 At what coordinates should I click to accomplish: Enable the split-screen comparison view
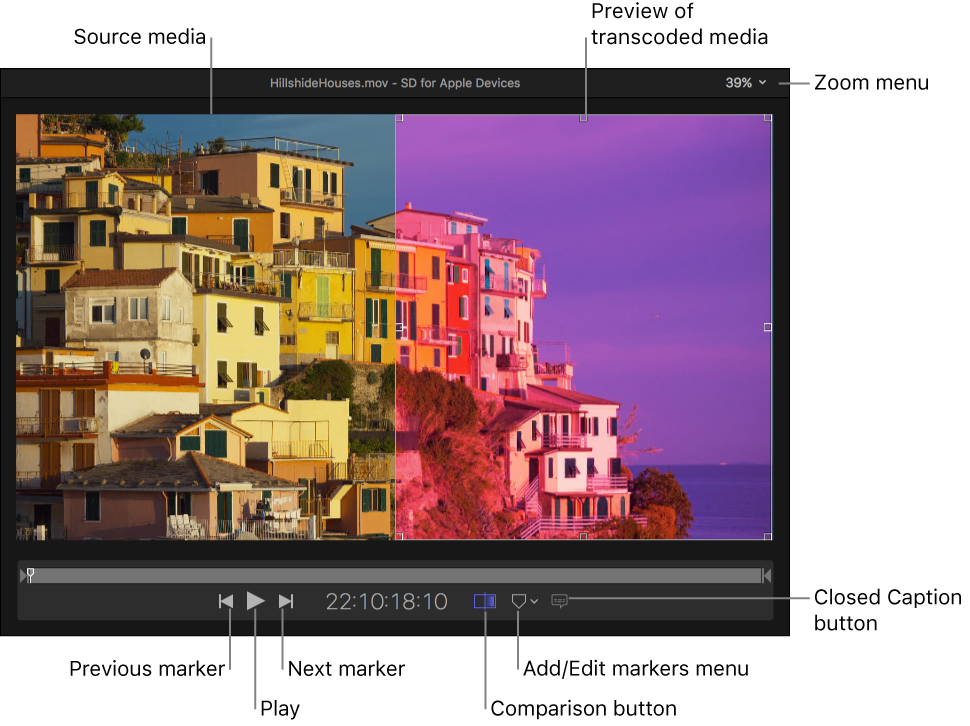pos(484,601)
